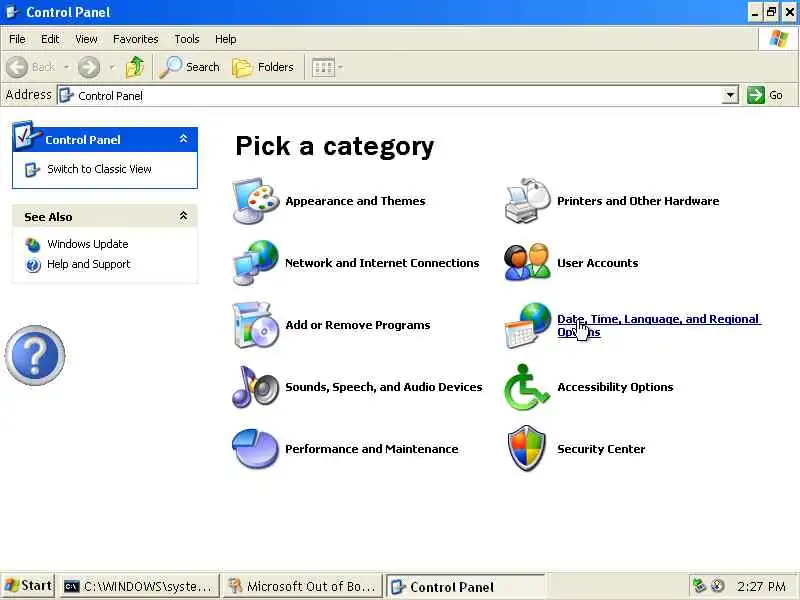800x600 pixels.
Task: Click the Forward arrow toolbar button
Action: (89, 67)
